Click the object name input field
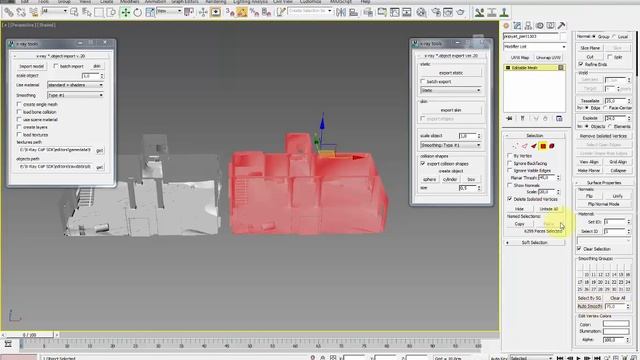The width and height of the screenshot is (640, 360). (531, 37)
